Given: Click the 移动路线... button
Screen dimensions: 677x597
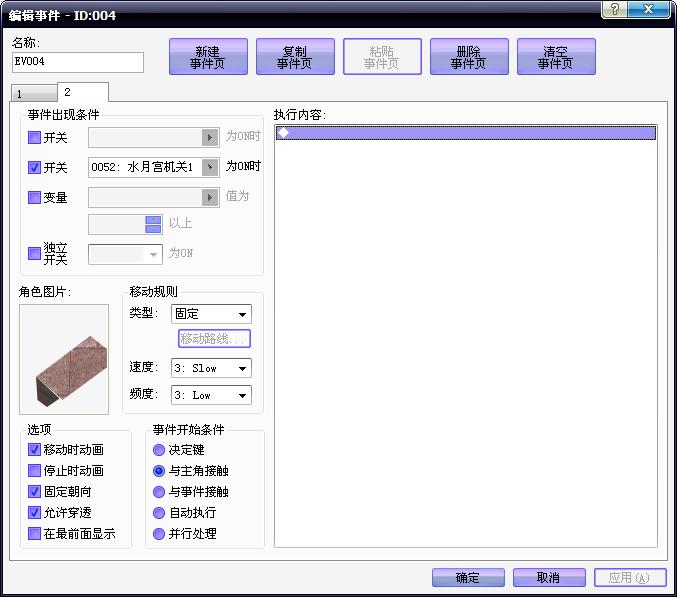Looking at the screenshot, I should (x=214, y=338).
